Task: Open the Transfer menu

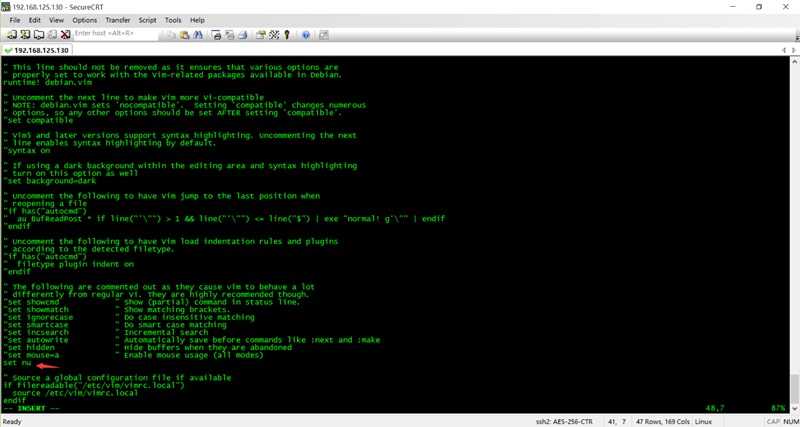Action: point(118,20)
